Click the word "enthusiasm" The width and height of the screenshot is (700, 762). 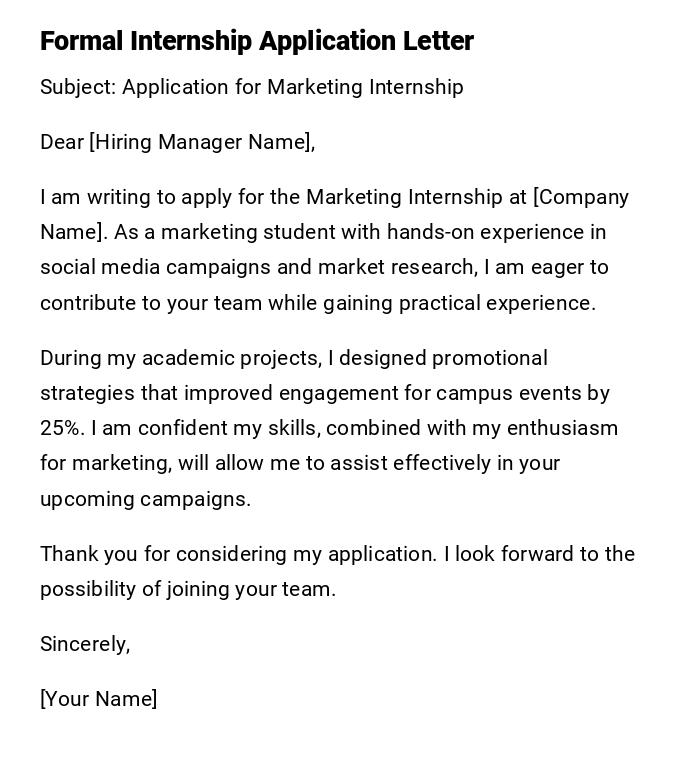coord(562,428)
